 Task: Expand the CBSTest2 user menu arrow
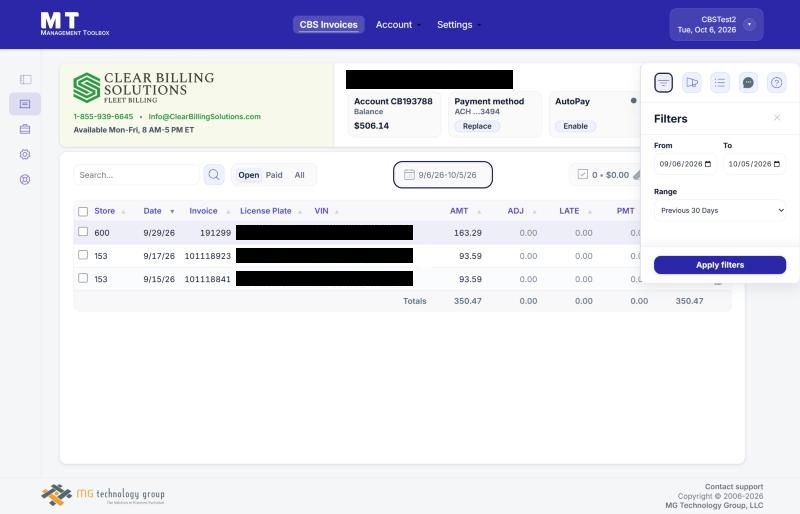click(x=749, y=24)
